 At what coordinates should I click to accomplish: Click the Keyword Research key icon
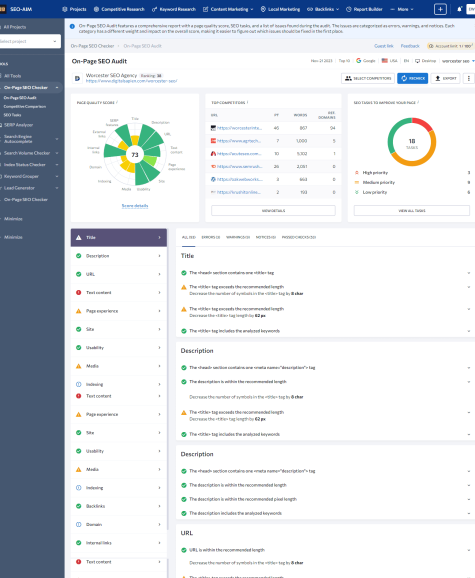[154, 9]
